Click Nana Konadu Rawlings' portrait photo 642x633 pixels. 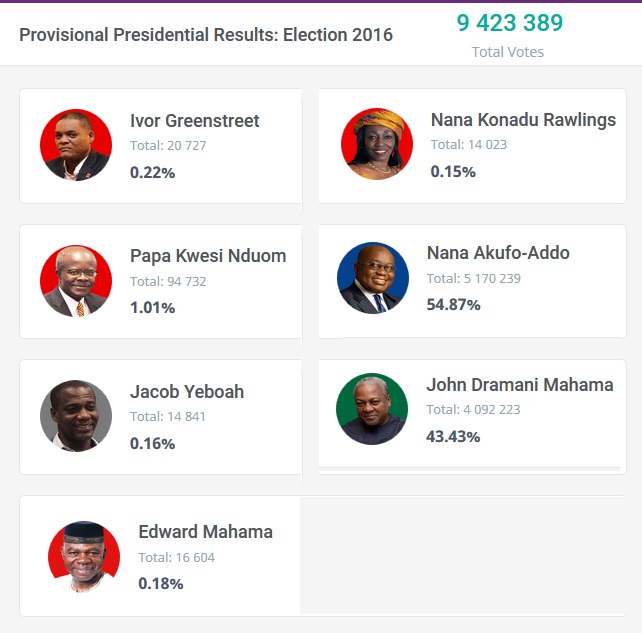click(x=377, y=144)
